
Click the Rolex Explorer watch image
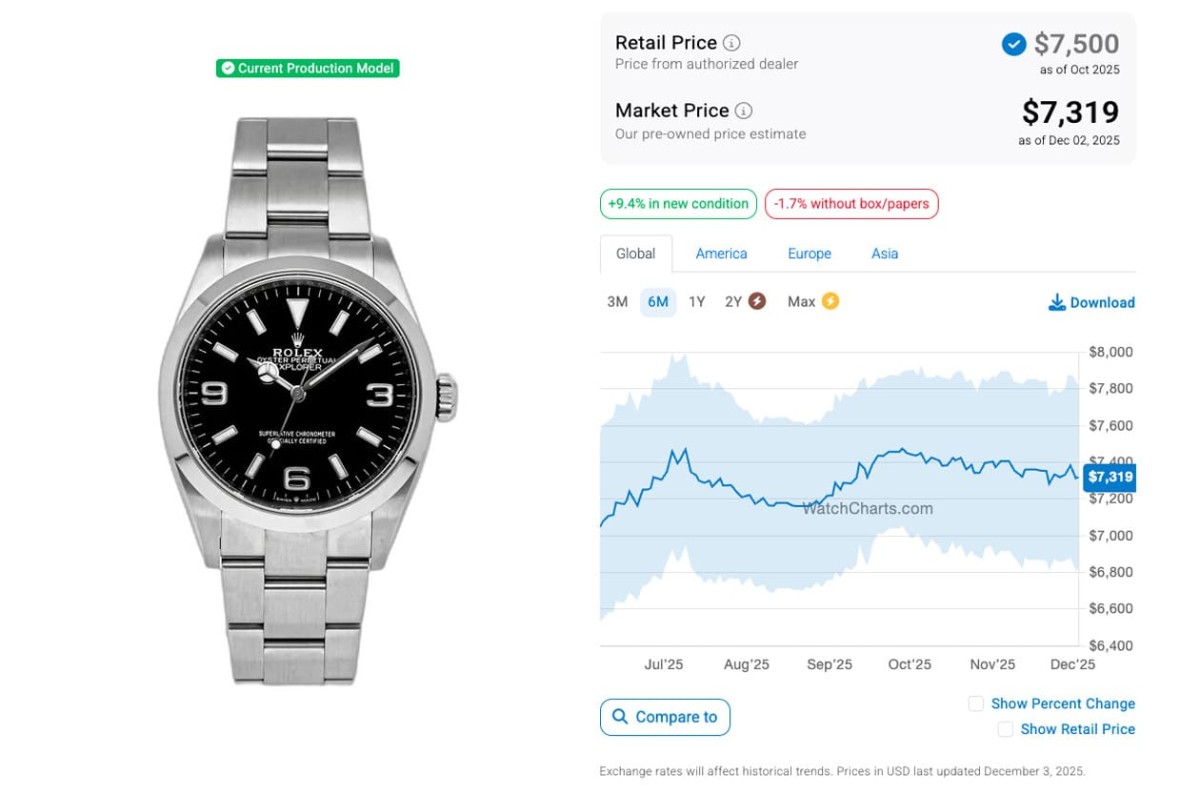tap(308, 400)
